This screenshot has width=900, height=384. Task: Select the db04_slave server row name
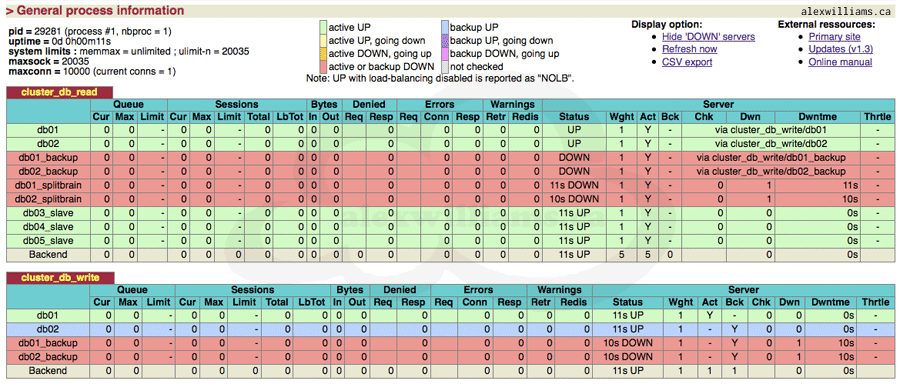click(x=48, y=227)
